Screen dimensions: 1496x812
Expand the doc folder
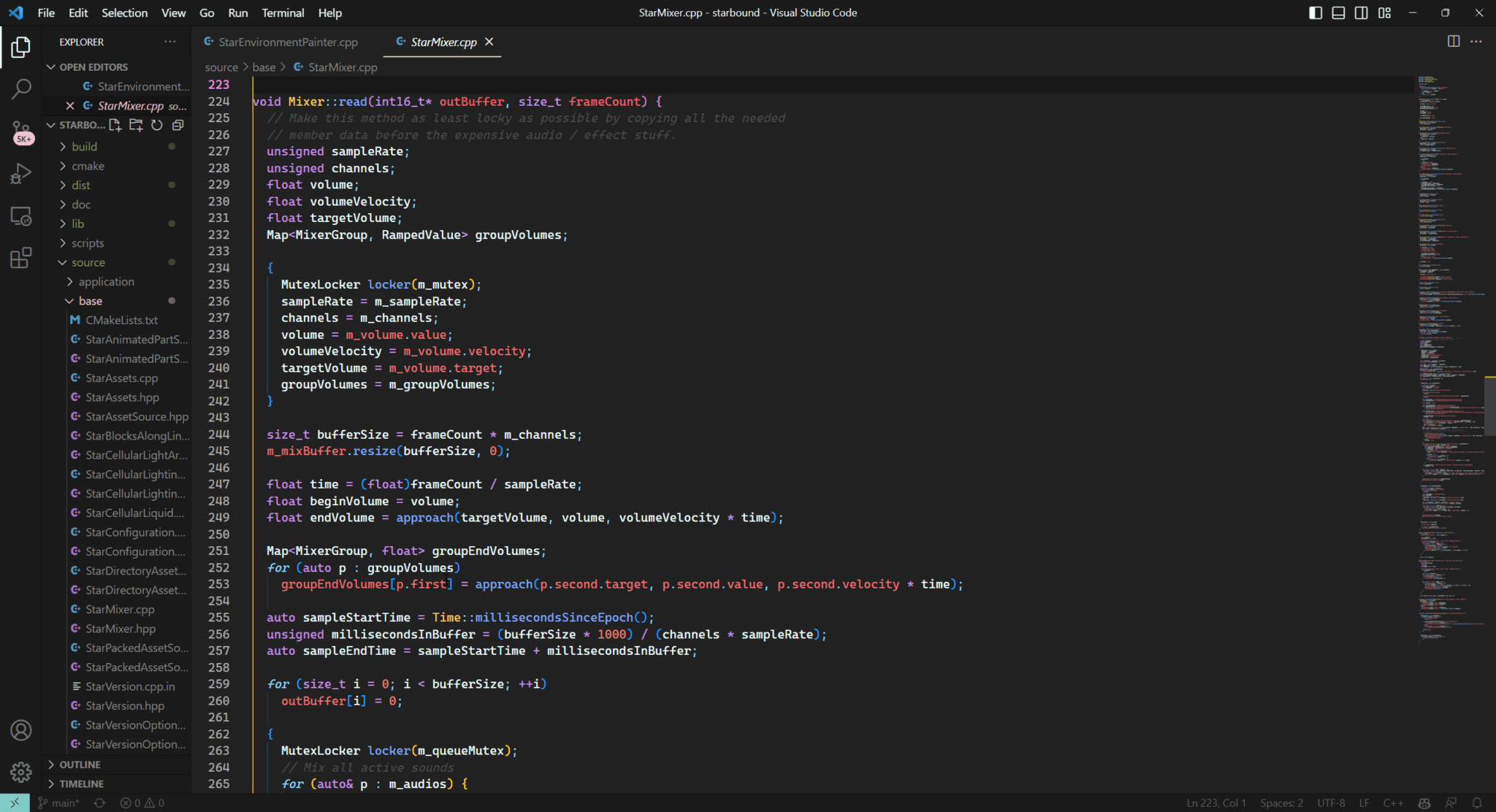(117, 204)
